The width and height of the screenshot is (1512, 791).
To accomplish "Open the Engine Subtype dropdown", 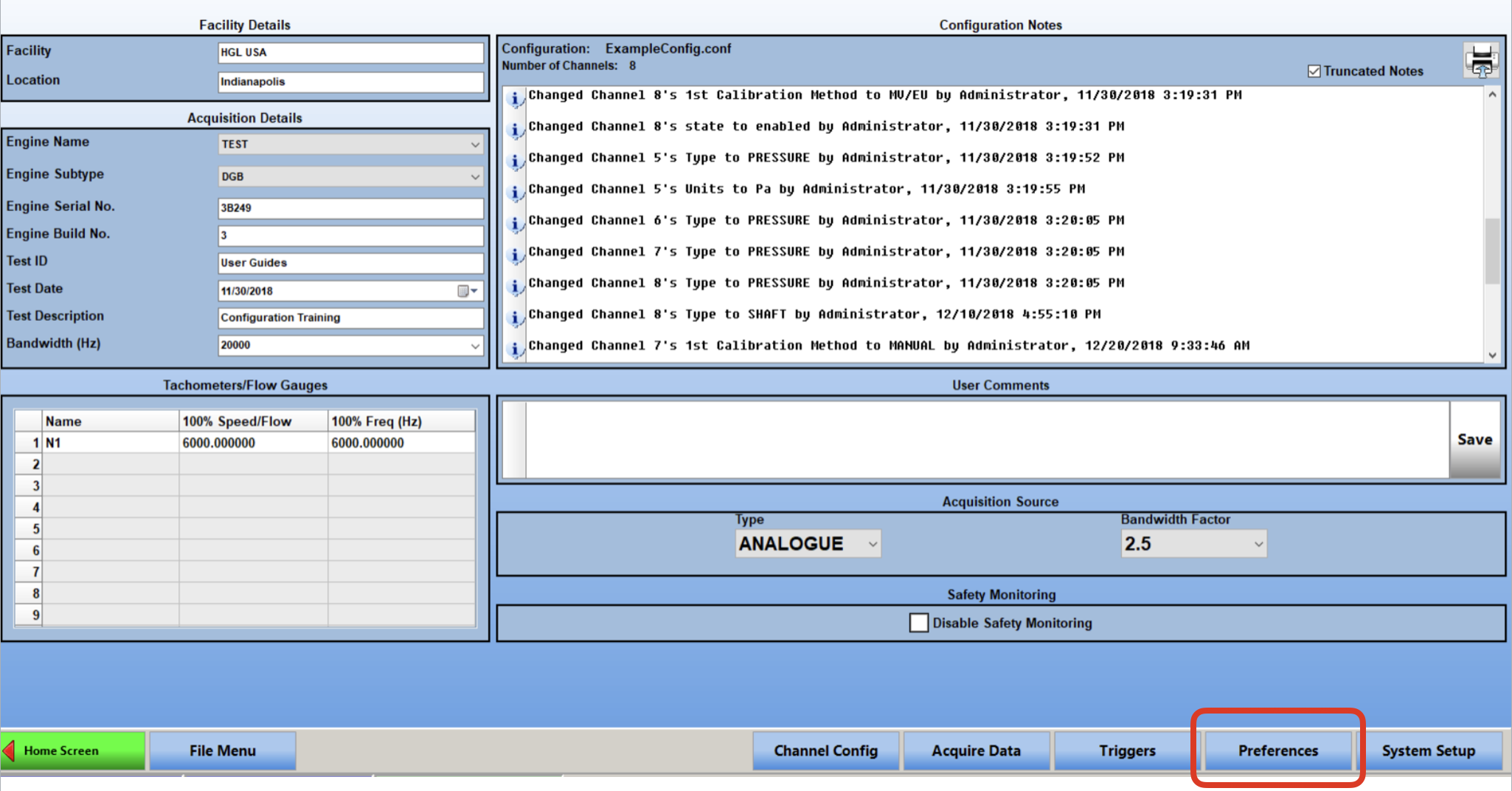I will click(x=474, y=176).
